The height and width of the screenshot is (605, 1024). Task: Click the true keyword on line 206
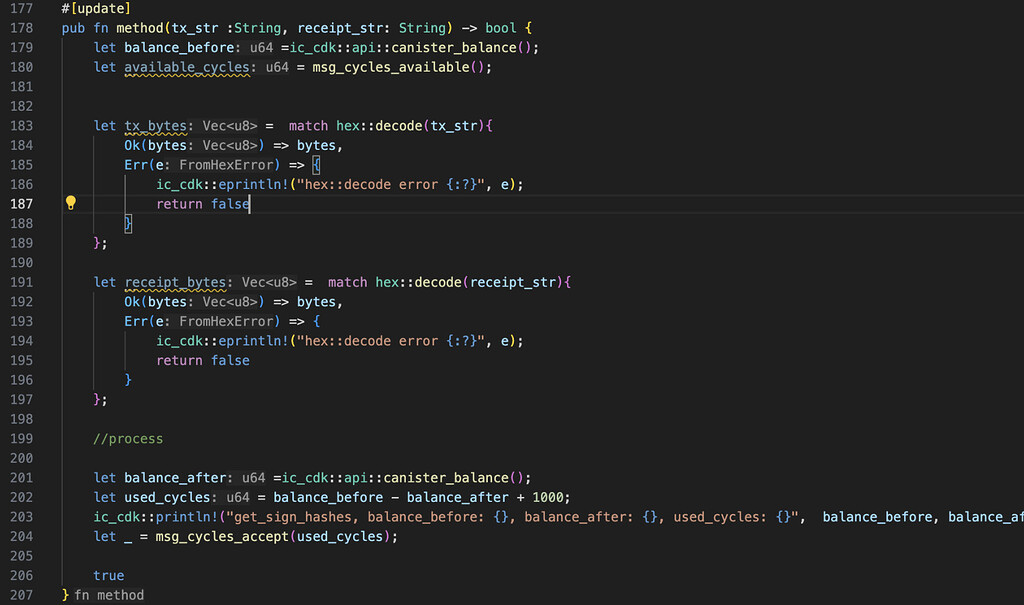tap(110, 575)
